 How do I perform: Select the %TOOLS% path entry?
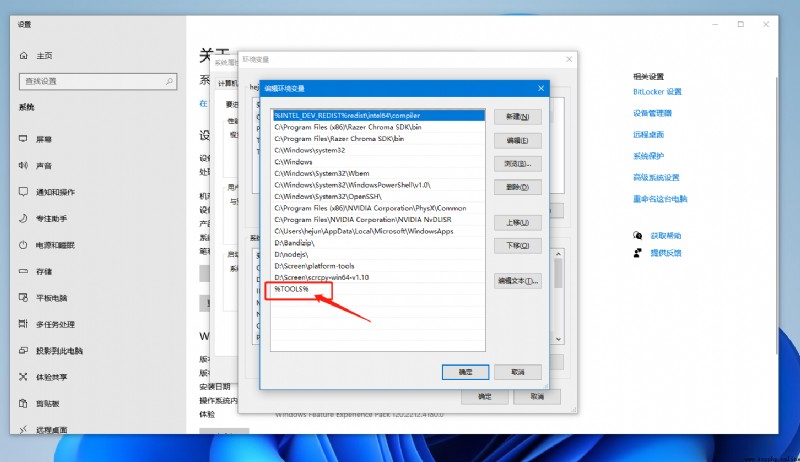click(378, 289)
